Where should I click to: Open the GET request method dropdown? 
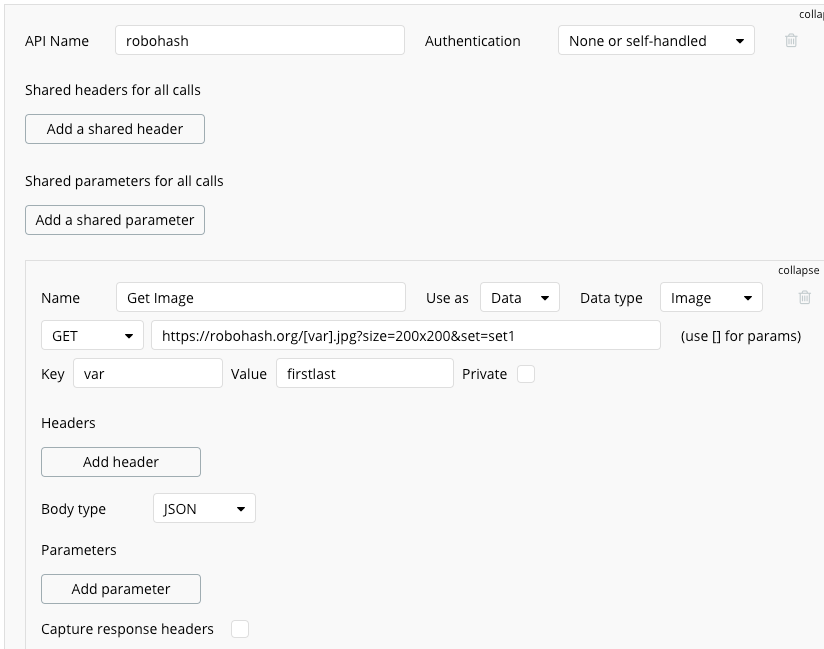91,335
